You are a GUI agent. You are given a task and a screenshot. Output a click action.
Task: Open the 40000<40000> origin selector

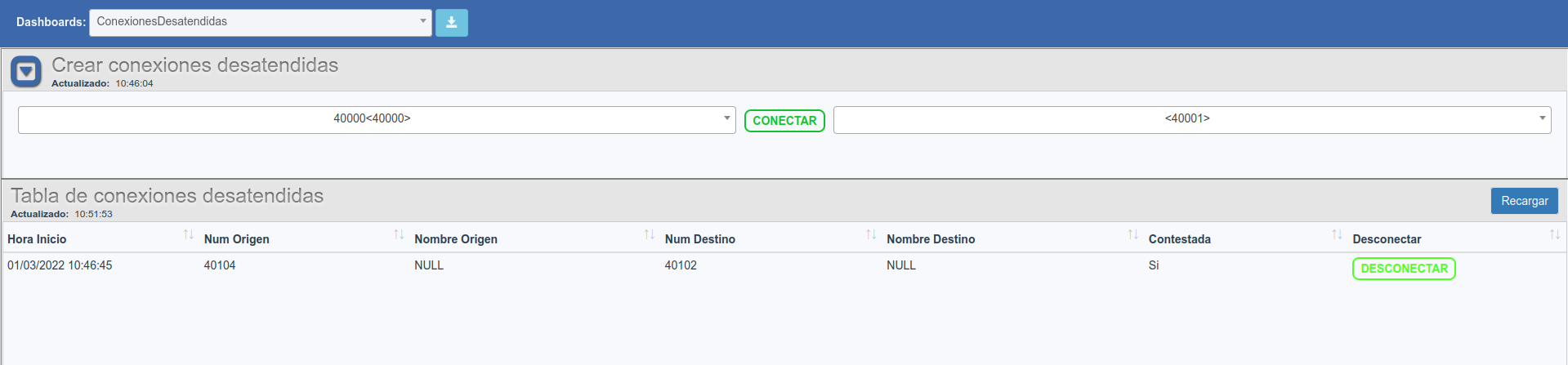coord(377,119)
